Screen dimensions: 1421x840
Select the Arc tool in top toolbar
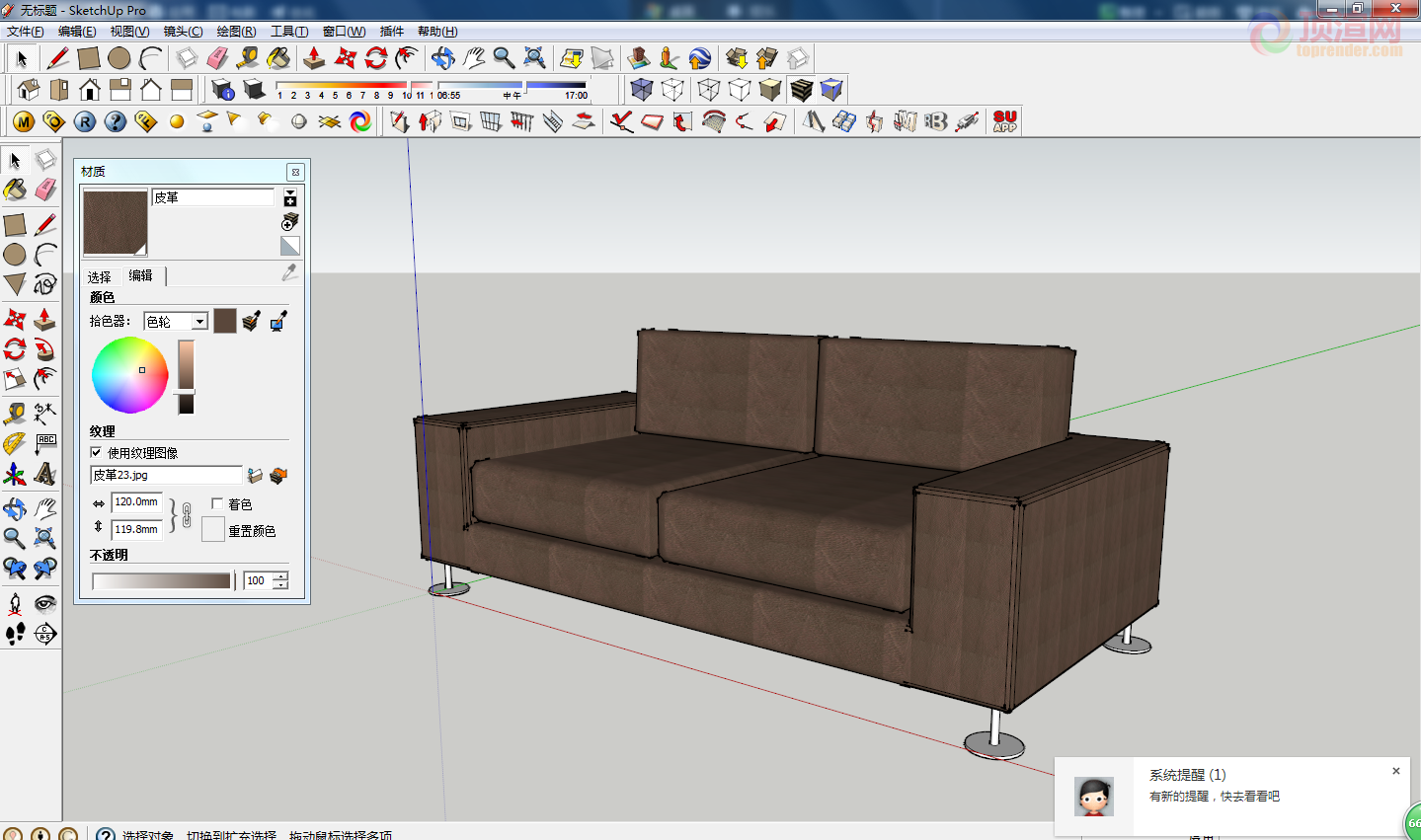pos(150,58)
